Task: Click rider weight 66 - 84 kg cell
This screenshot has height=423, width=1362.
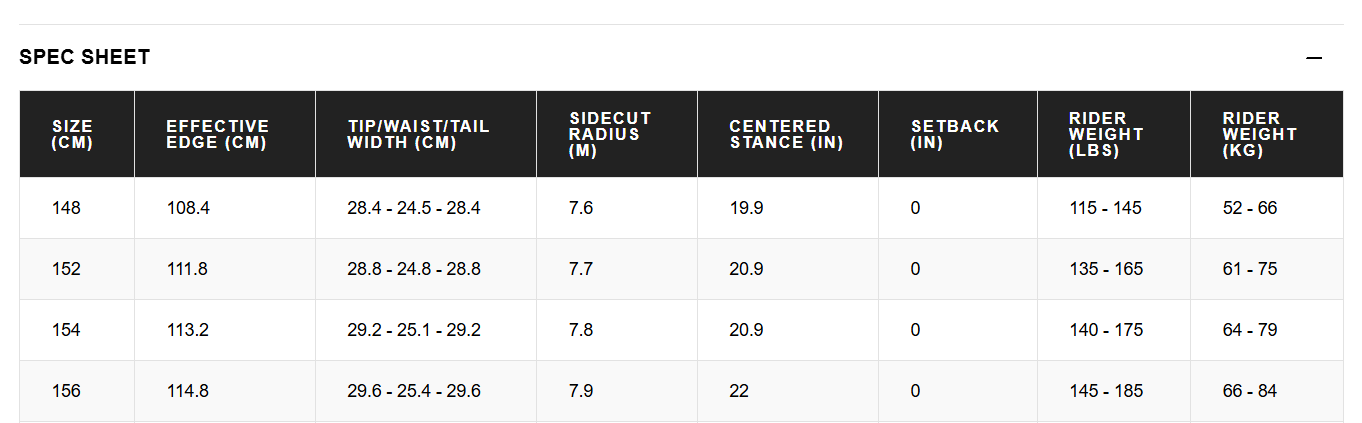Action: tap(1249, 391)
